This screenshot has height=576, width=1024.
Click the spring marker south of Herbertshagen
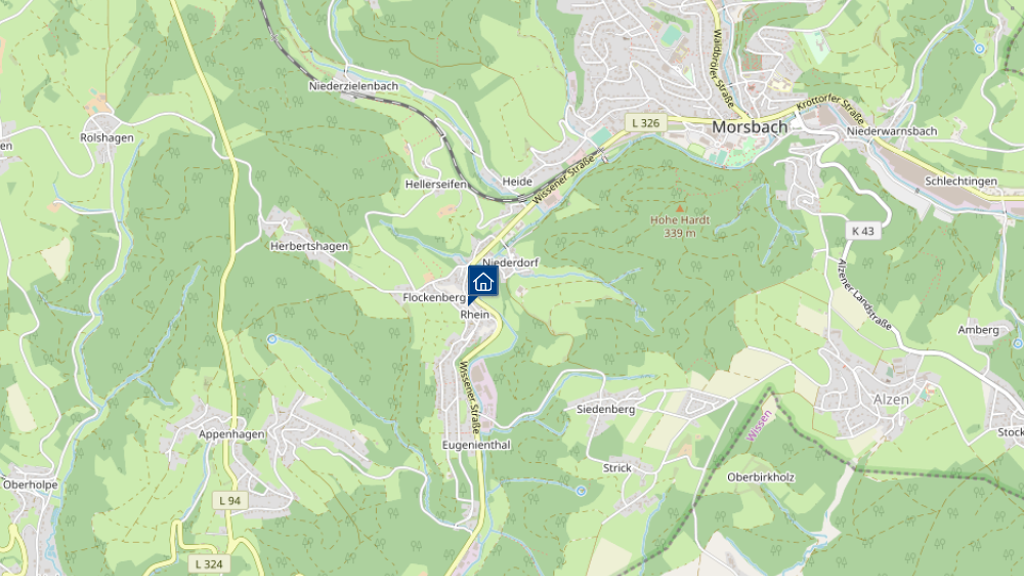[x=272, y=340]
